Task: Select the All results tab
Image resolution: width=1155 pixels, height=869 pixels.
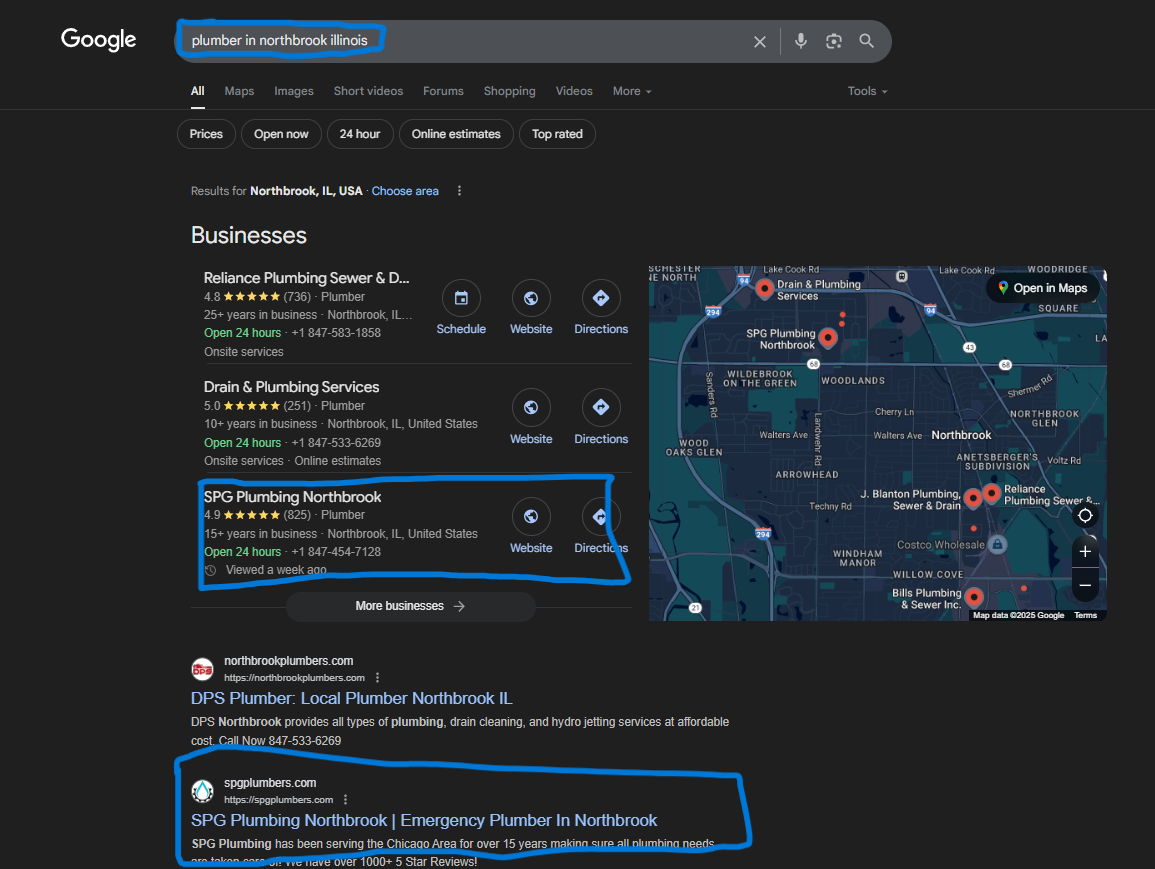Action: 197,91
